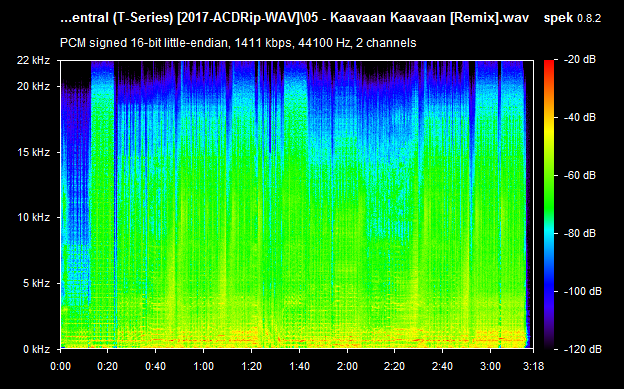Image resolution: width=624 pixels, height=389 pixels.
Task: Click the 0 kHz frequency axis label
Action: tap(37, 349)
